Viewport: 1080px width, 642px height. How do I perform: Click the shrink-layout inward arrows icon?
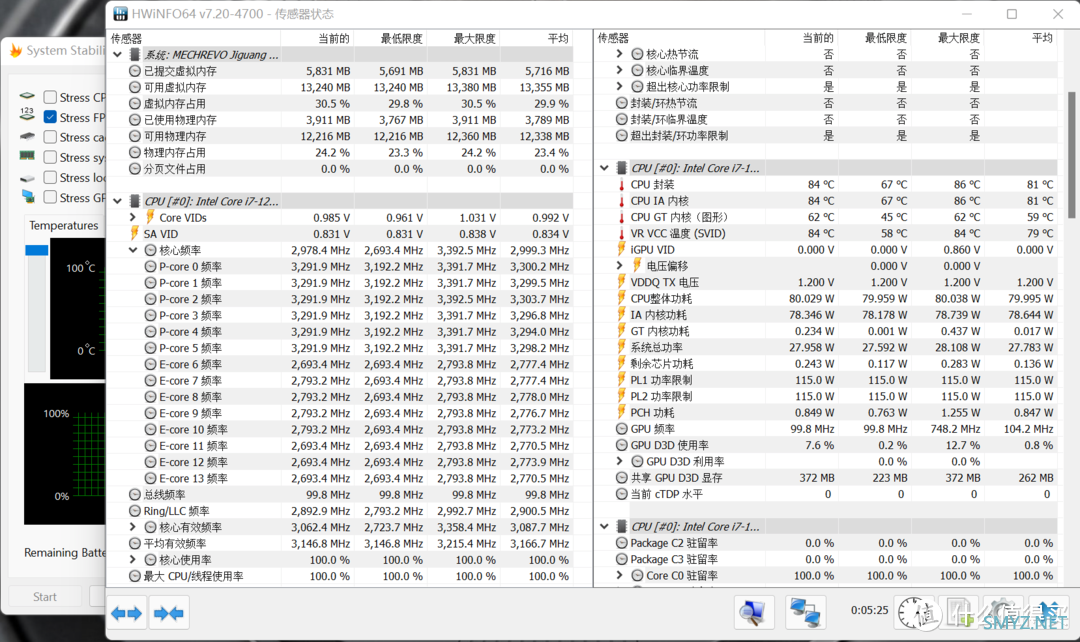(x=169, y=613)
